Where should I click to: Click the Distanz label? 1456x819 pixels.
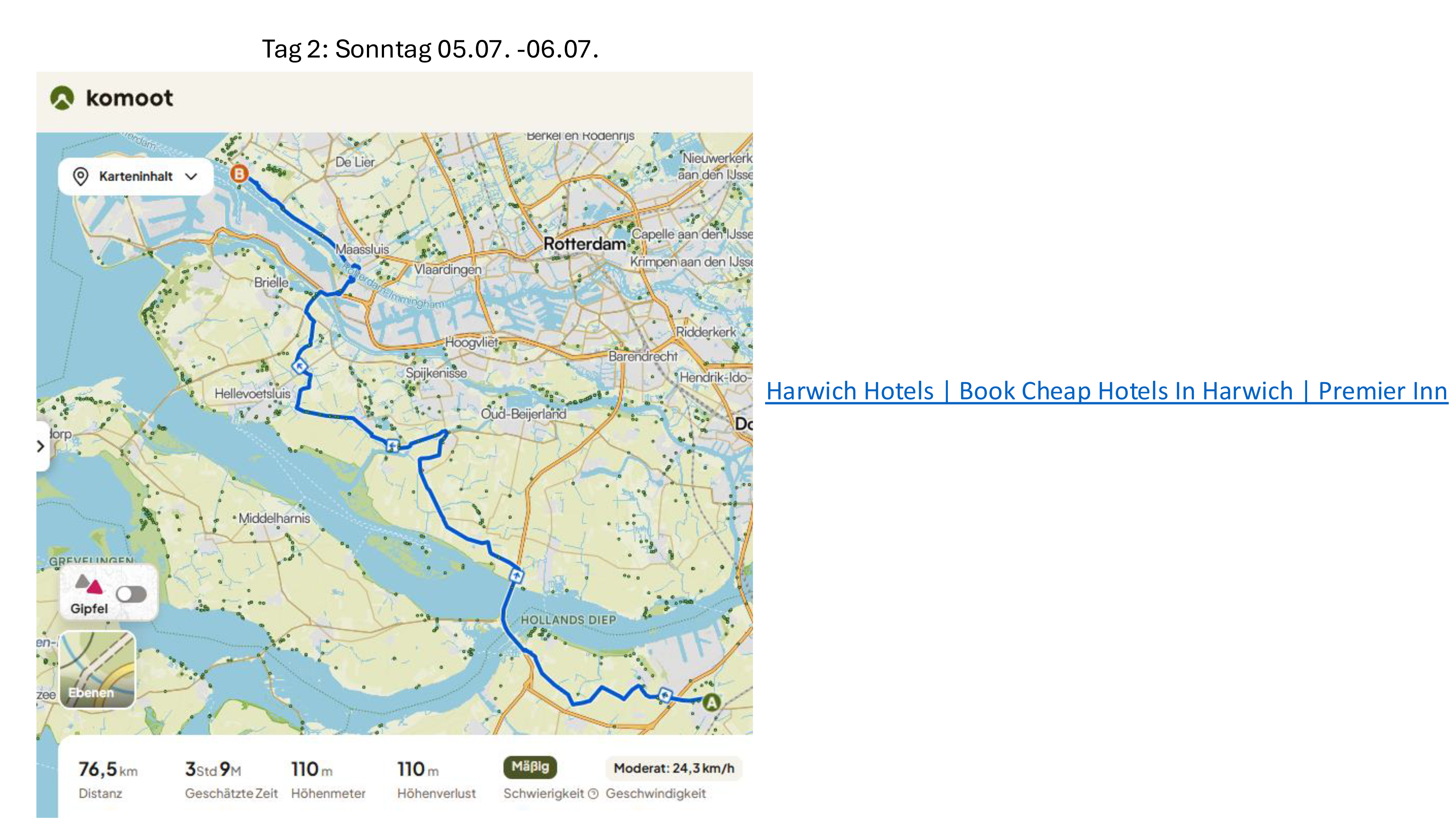click(x=100, y=794)
